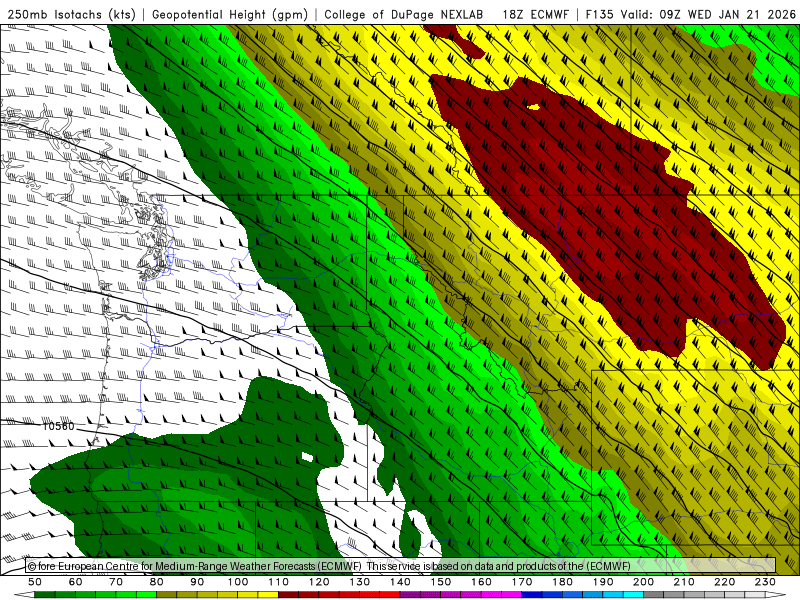Click the darkest green legend swatch under 50
800x600 pixels.
[45, 595]
